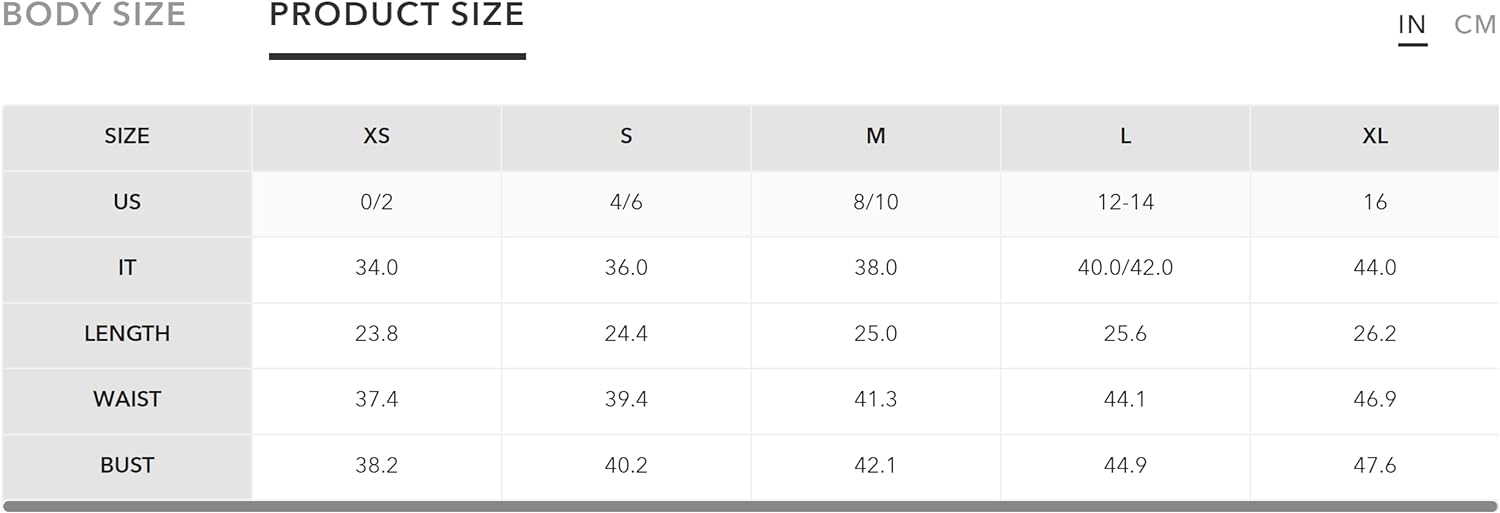Click the 12-14 US size cell
This screenshot has width=1500, height=513.
tap(1125, 202)
